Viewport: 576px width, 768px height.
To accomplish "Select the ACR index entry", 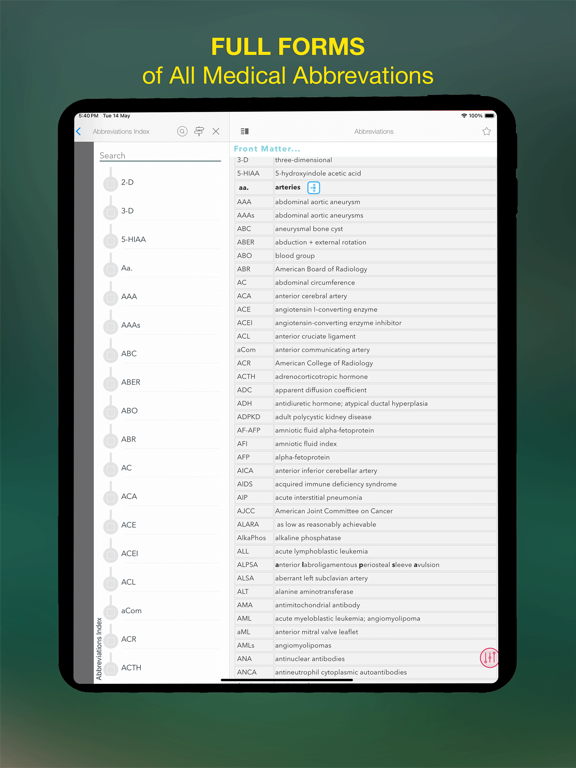I will [x=128, y=639].
